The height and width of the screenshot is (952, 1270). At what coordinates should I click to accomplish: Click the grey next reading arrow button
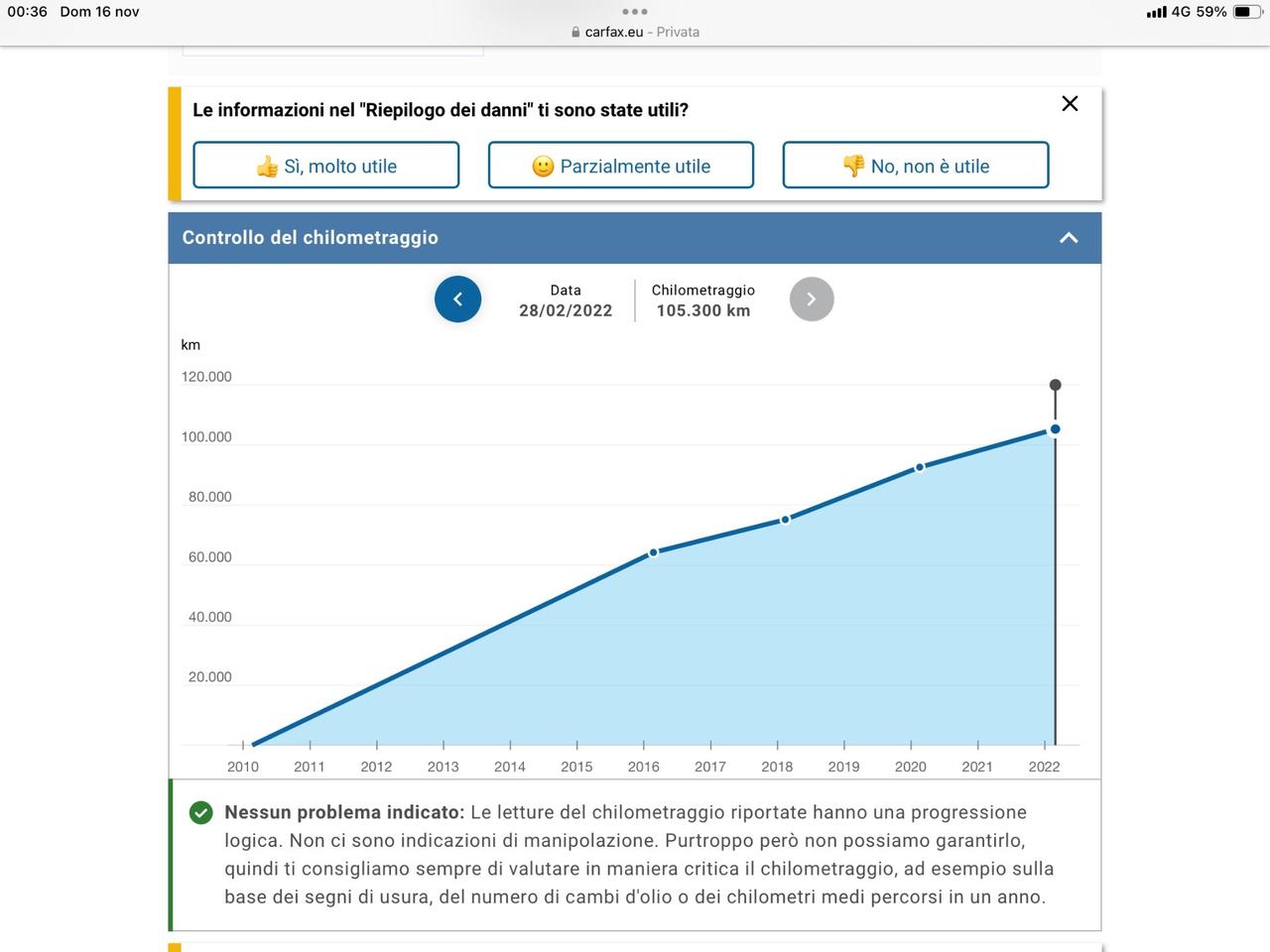pyautogui.click(x=811, y=299)
